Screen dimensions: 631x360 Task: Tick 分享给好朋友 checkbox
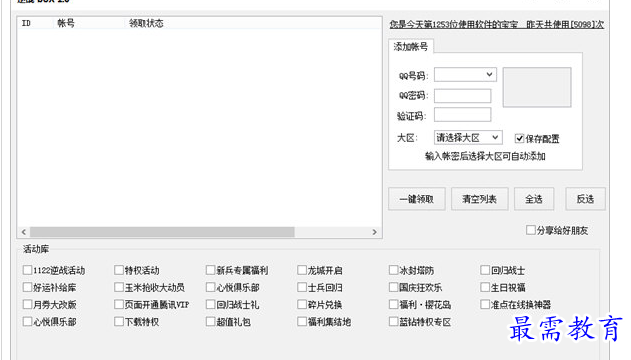tap(531, 230)
